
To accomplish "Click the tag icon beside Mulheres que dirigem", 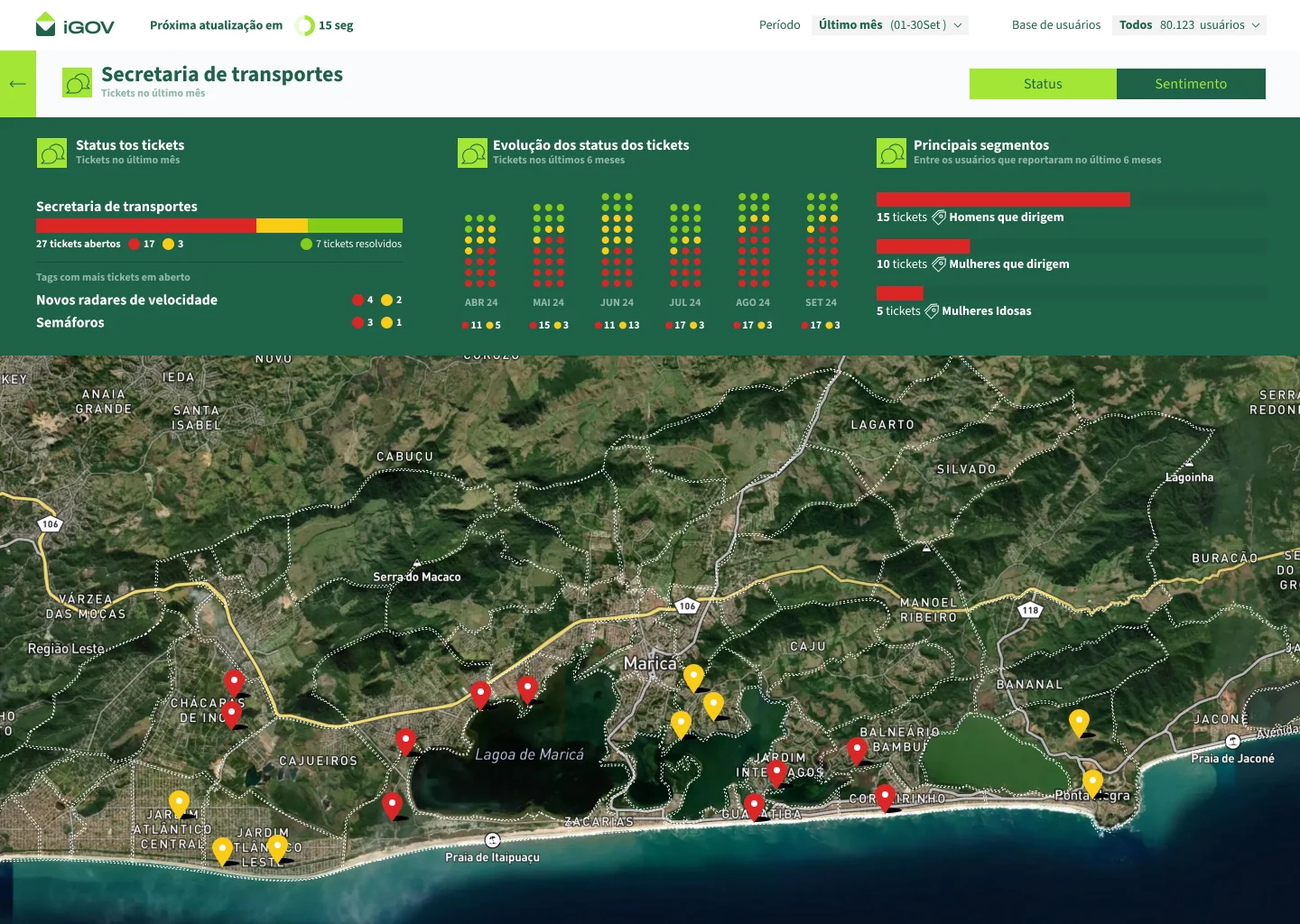I will coord(939,264).
